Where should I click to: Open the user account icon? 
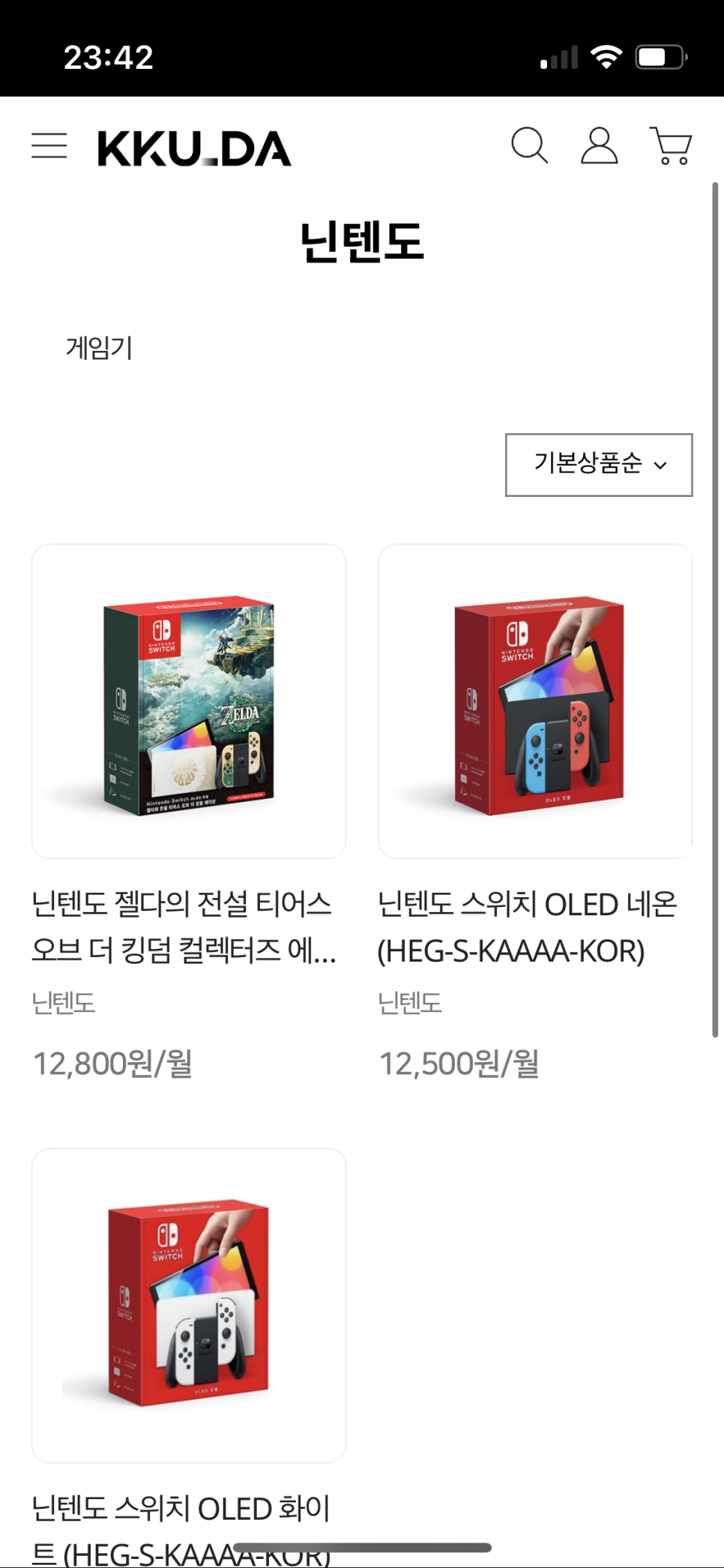[600, 145]
